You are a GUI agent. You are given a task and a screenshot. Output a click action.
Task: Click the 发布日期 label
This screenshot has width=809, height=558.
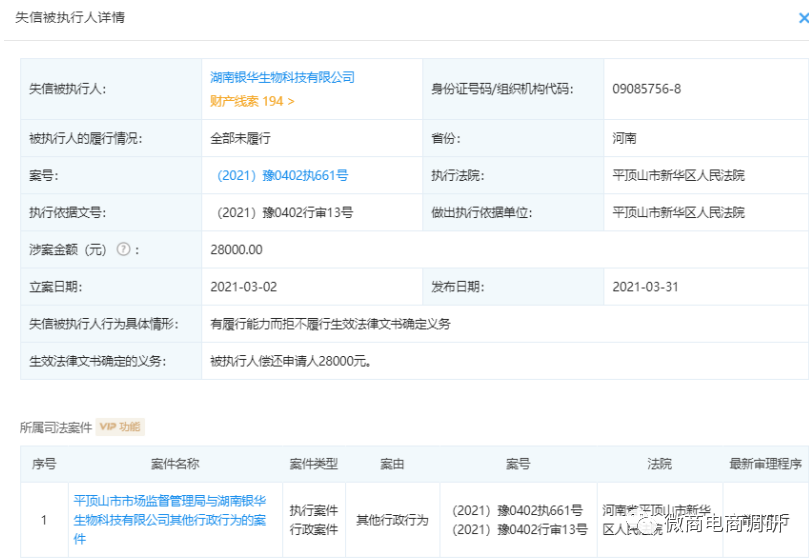(458, 287)
